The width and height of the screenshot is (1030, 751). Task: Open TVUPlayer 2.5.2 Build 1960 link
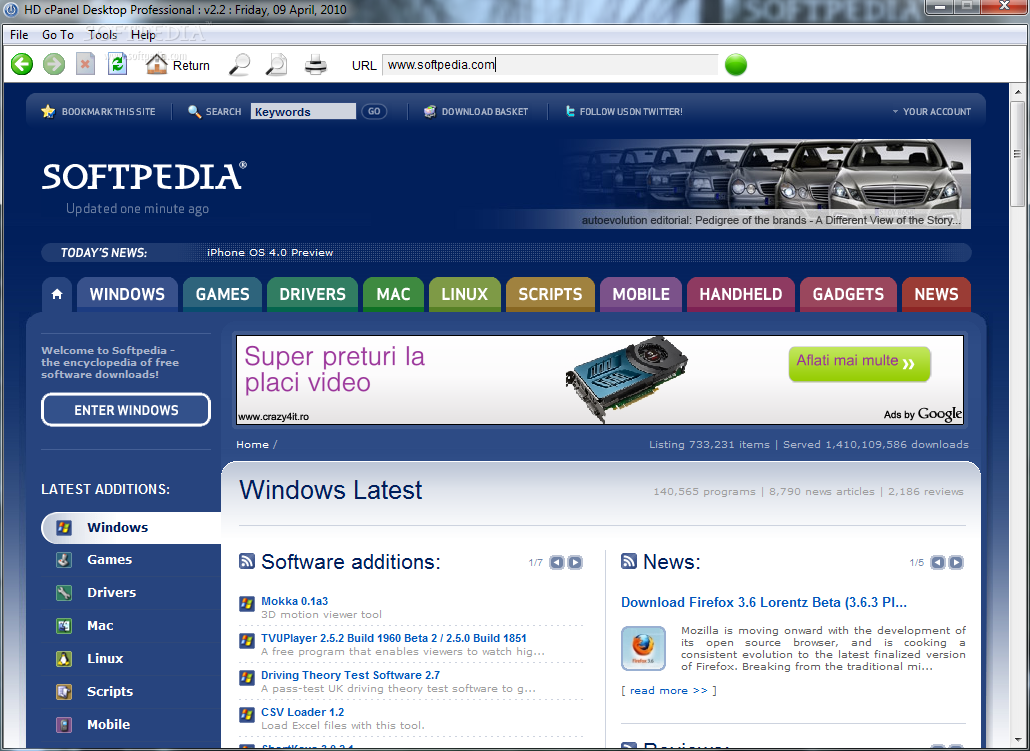pyautogui.click(x=393, y=638)
